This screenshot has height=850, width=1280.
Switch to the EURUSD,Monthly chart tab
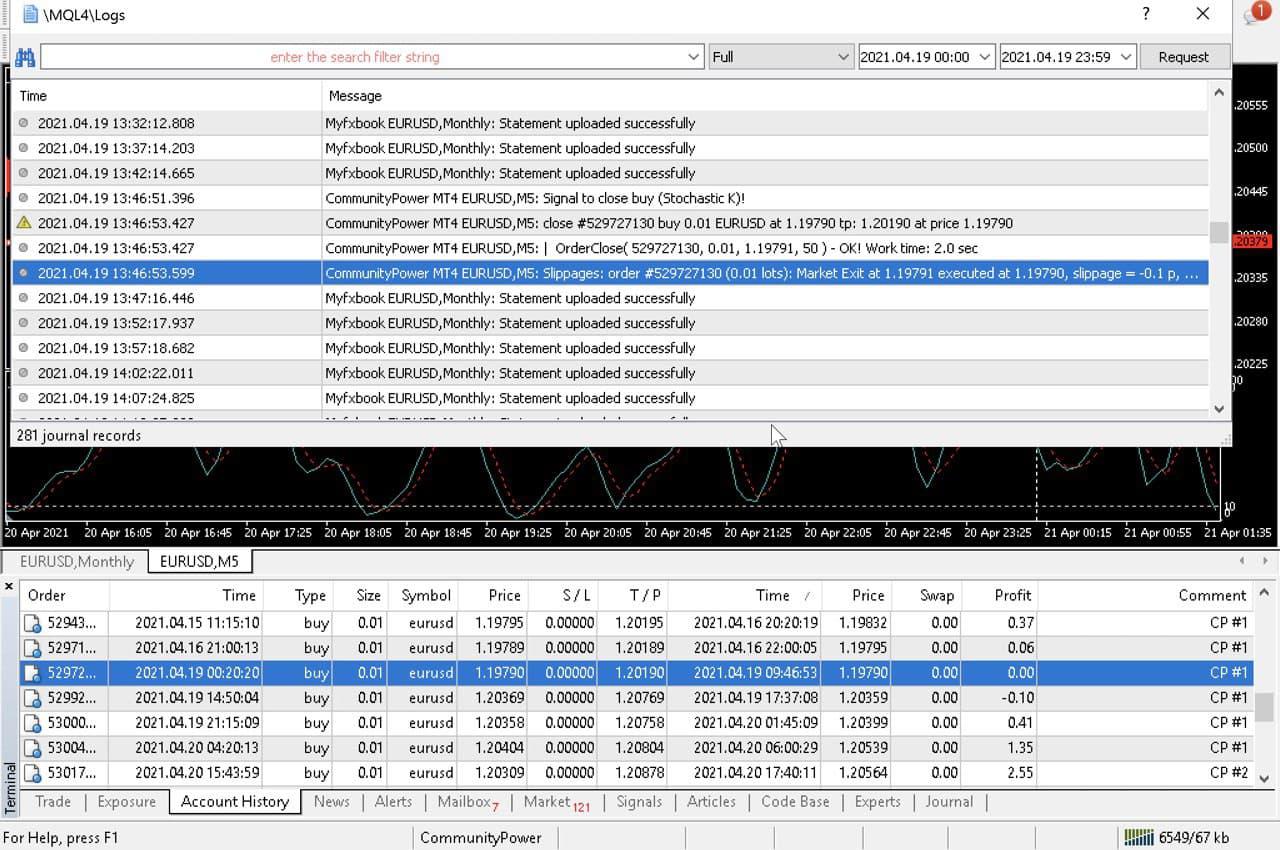coord(77,561)
